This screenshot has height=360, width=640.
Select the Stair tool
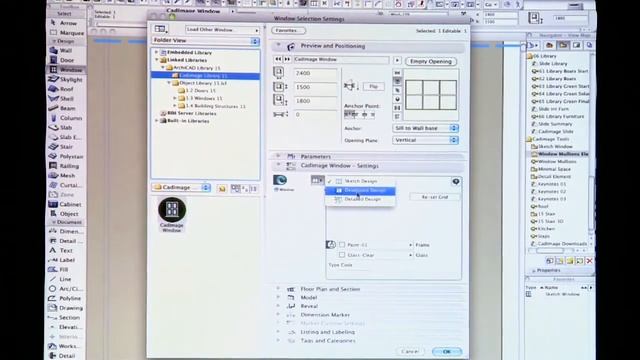click(x=61, y=147)
